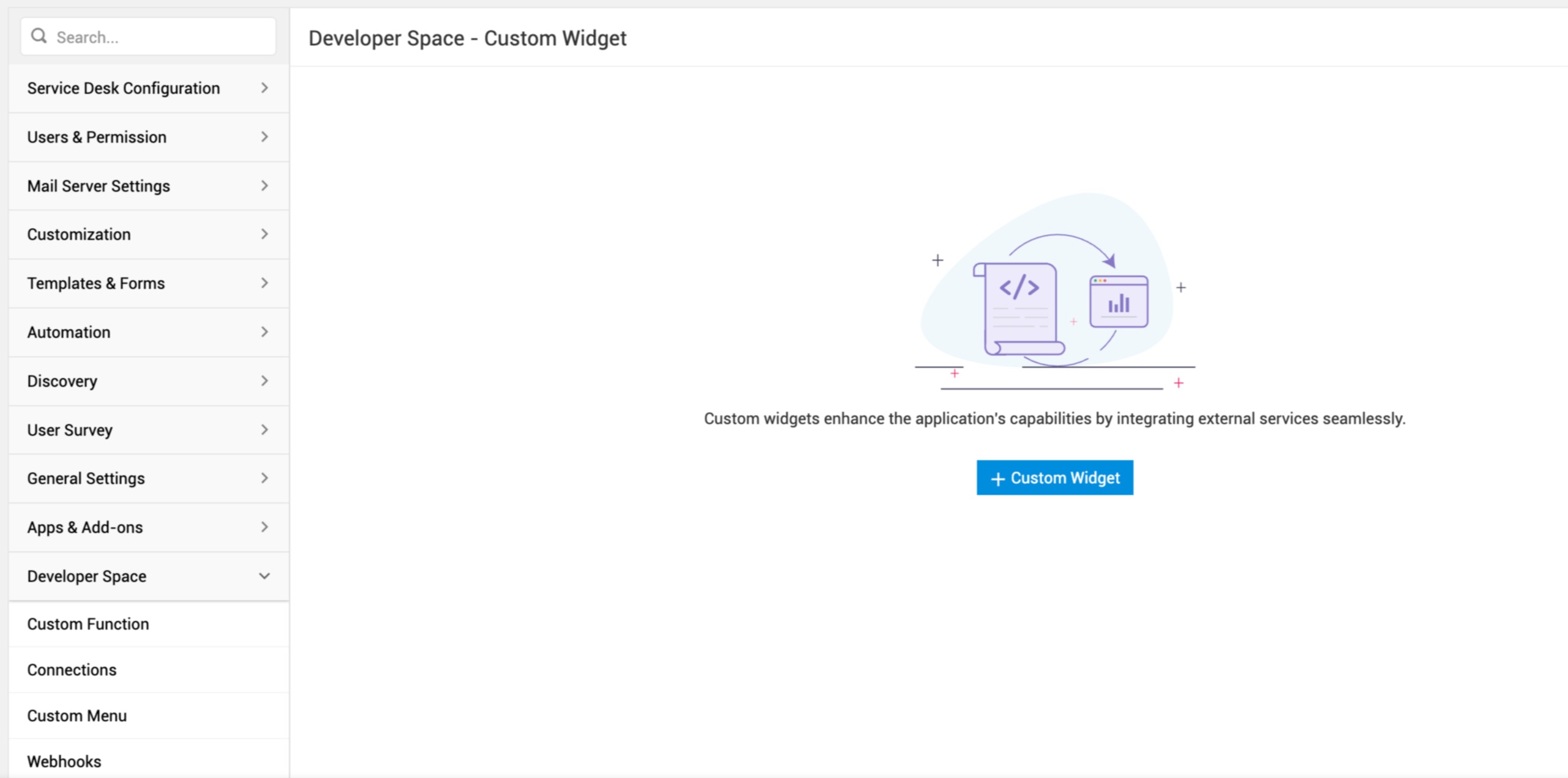The image size is (1568, 778).
Task: Expand Service Desk Configuration chevron
Action: (264, 88)
